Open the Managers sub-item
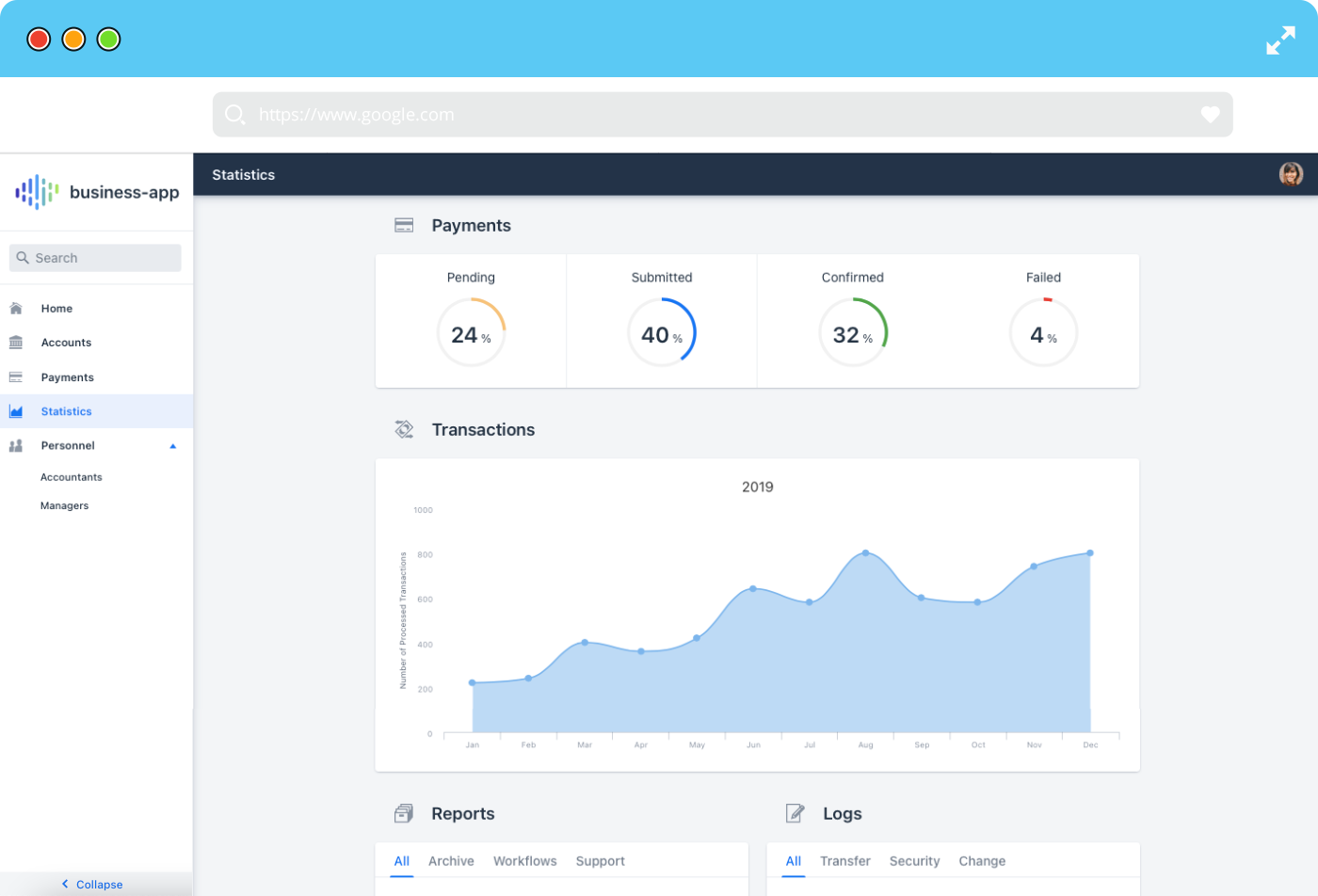This screenshot has width=1318, height=896. (65, 505)
